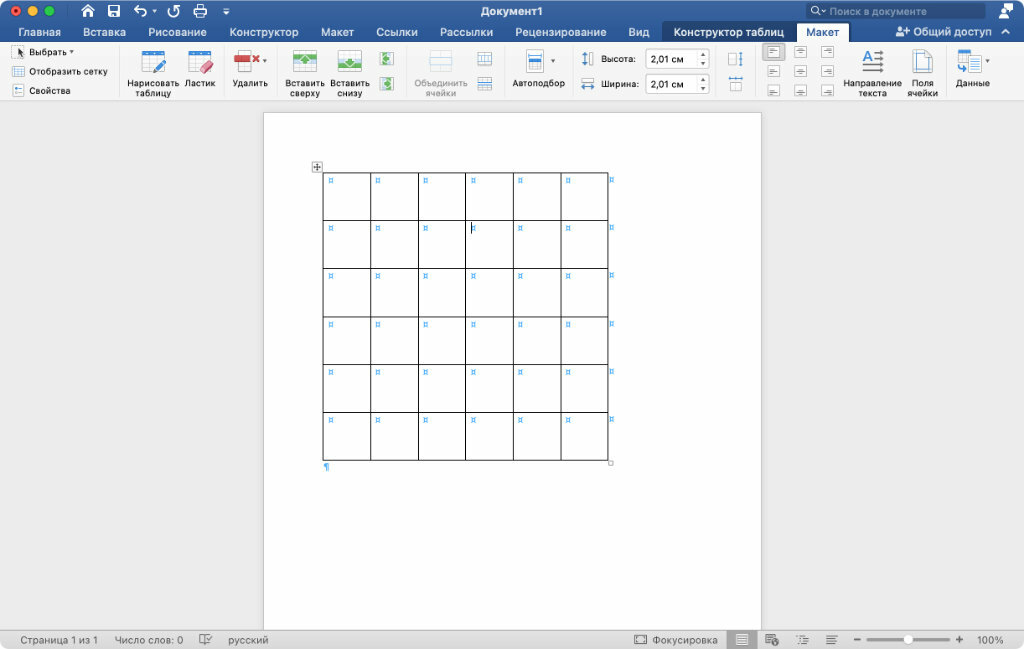Screen dimensions: 1024x649
Task: Click the Общий доступ share button
Action: [x=944, y=32]
